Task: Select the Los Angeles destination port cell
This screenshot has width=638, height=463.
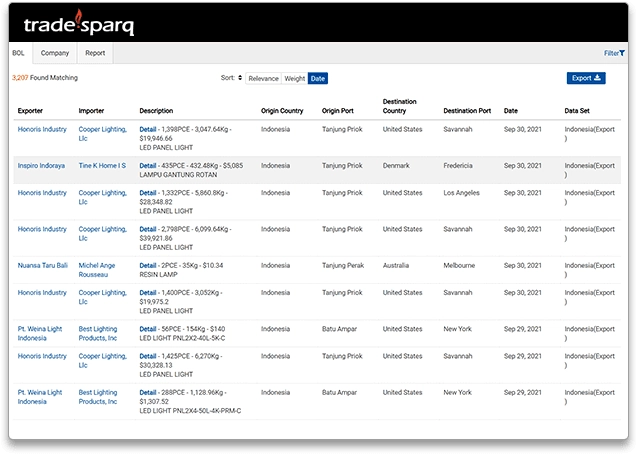Action: (461, 193)
